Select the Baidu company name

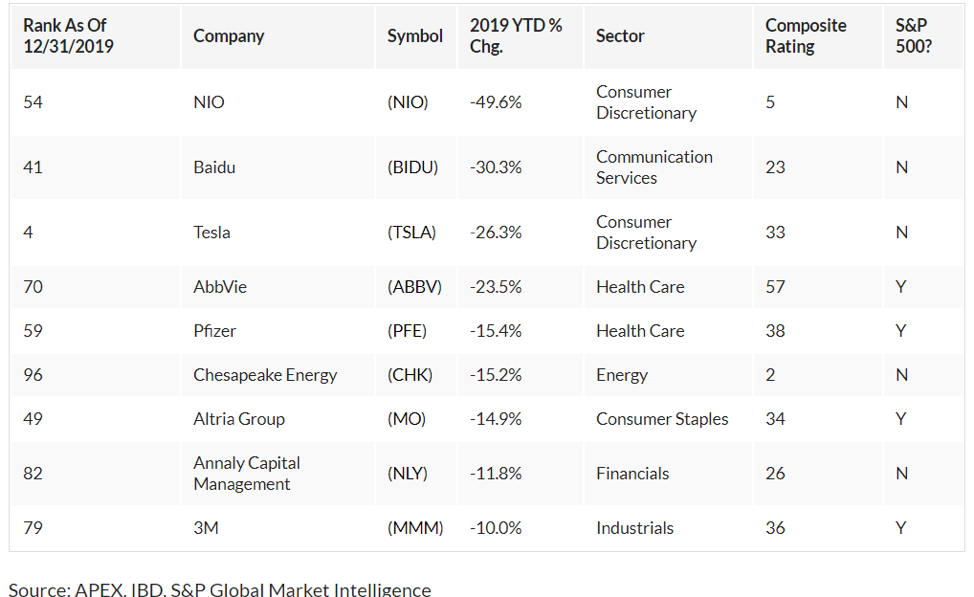click(x=215, y=167)
